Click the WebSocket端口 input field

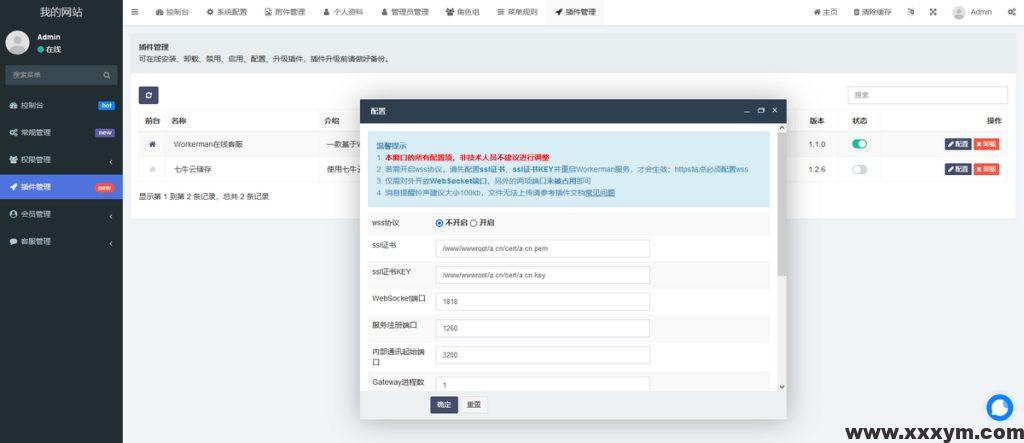(x=542, y=301)
